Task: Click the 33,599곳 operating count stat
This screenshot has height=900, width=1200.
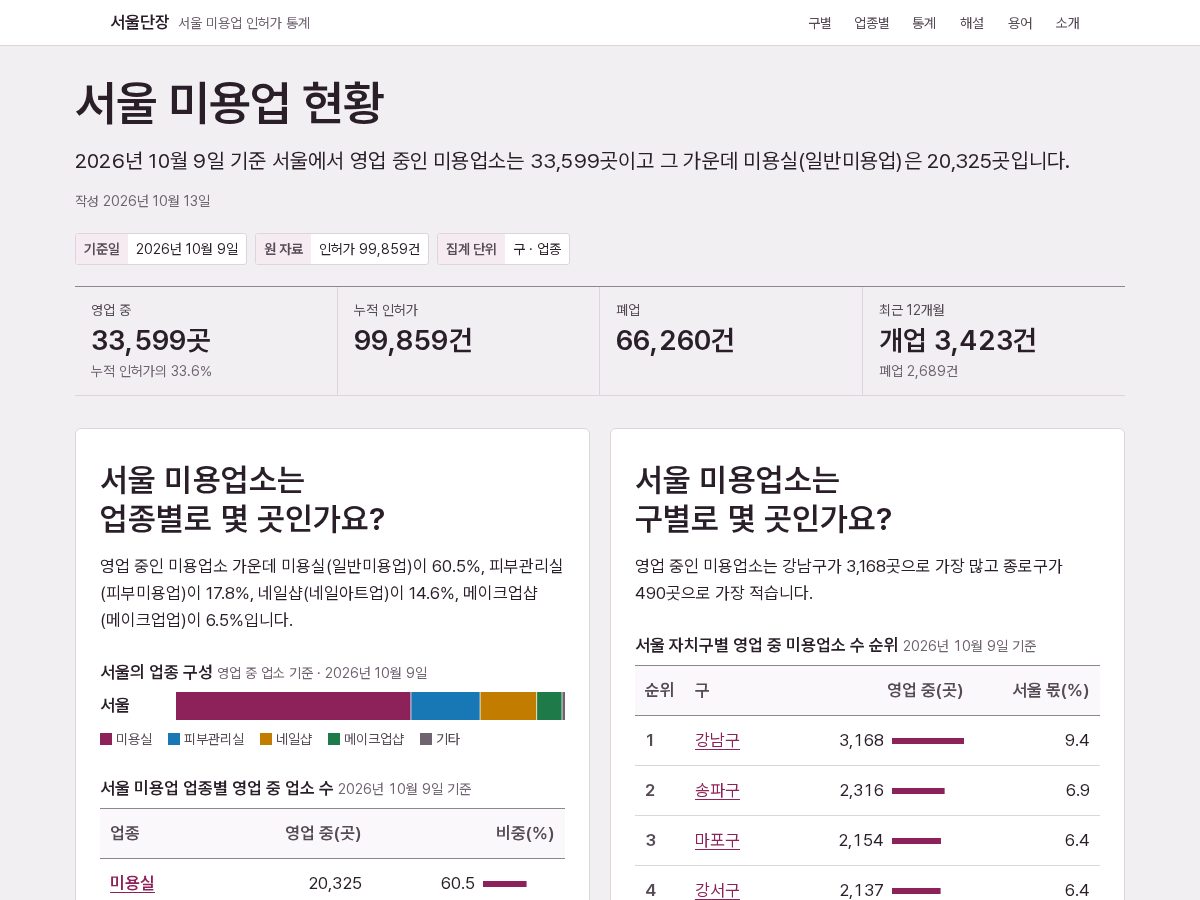Action: click(151, 340)
